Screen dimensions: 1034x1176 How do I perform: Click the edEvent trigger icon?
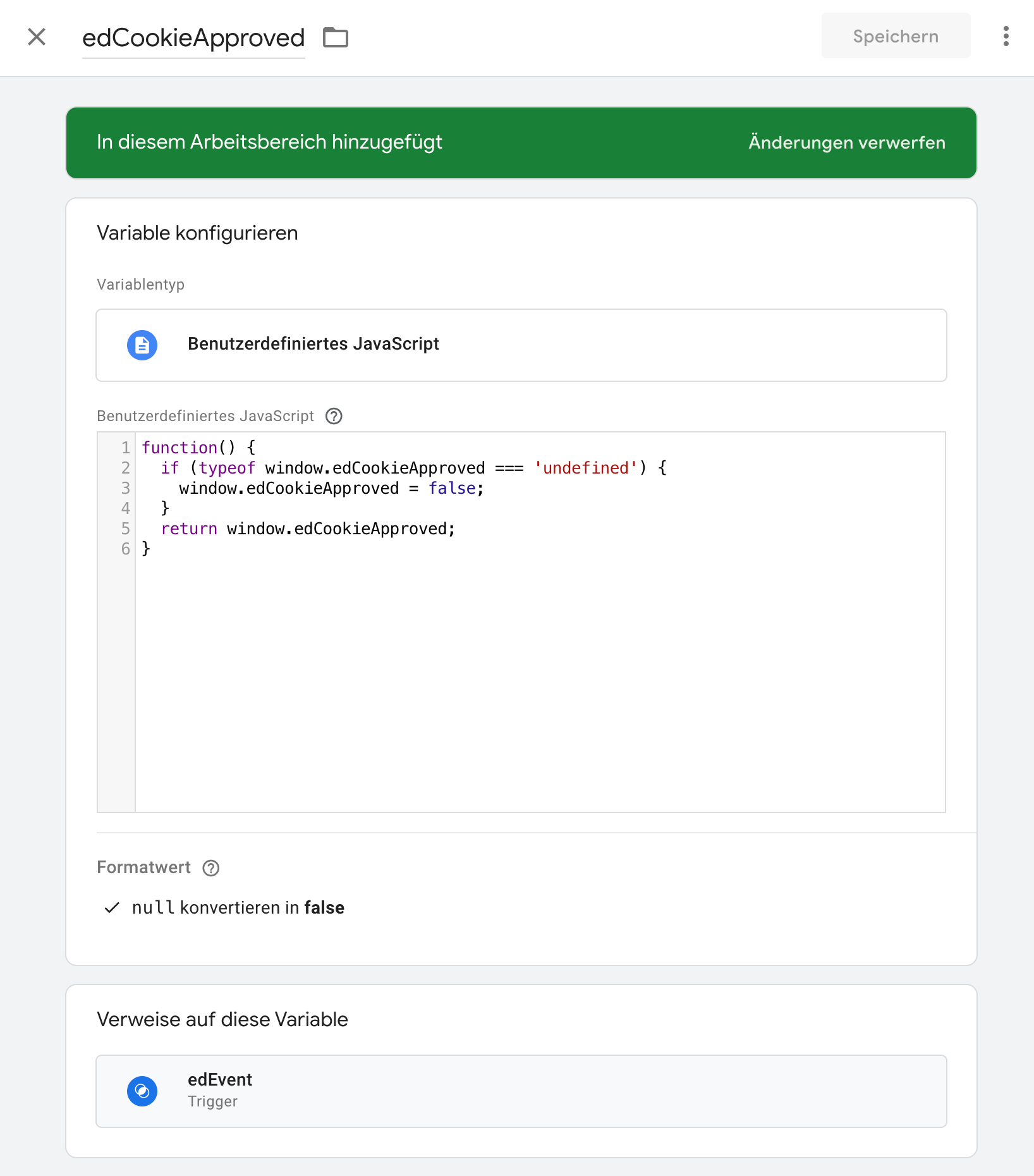click(x=142, y=1091)
